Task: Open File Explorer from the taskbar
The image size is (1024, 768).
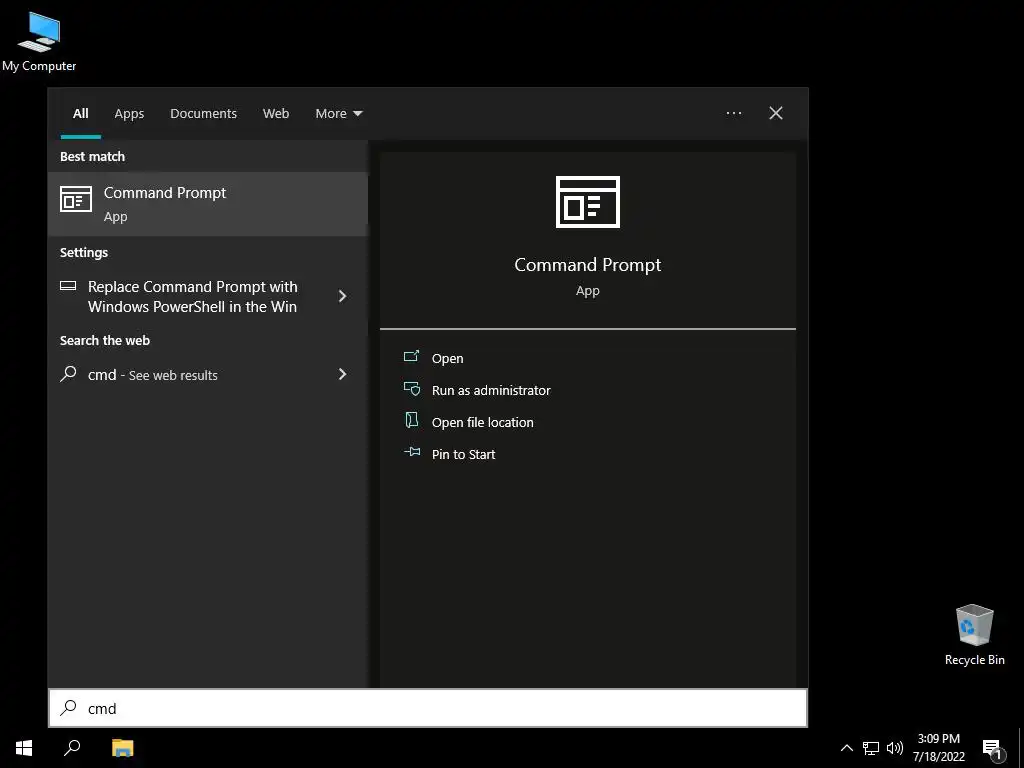Action: [123, 748]
